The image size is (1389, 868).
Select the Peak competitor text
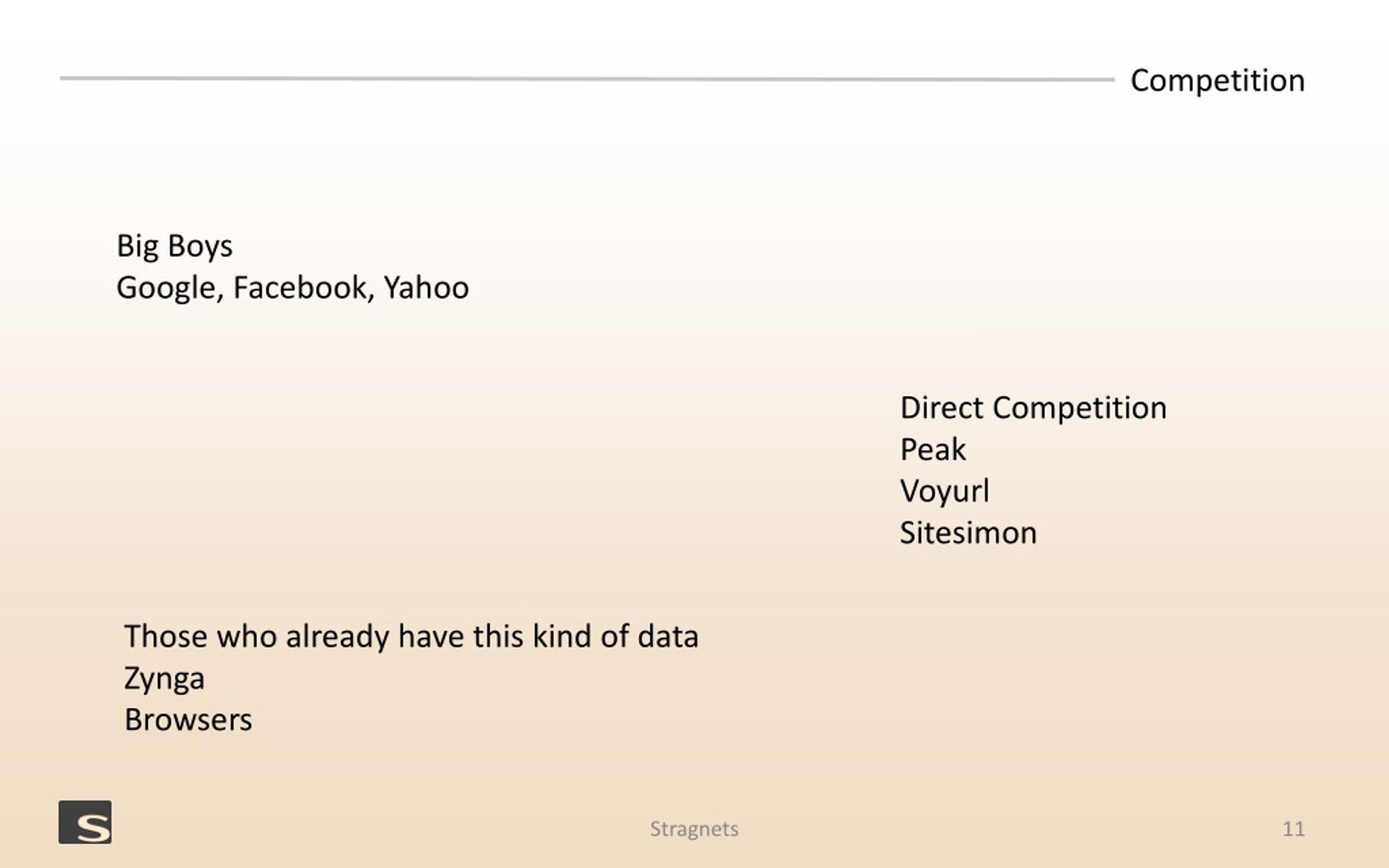coord(933,449)
